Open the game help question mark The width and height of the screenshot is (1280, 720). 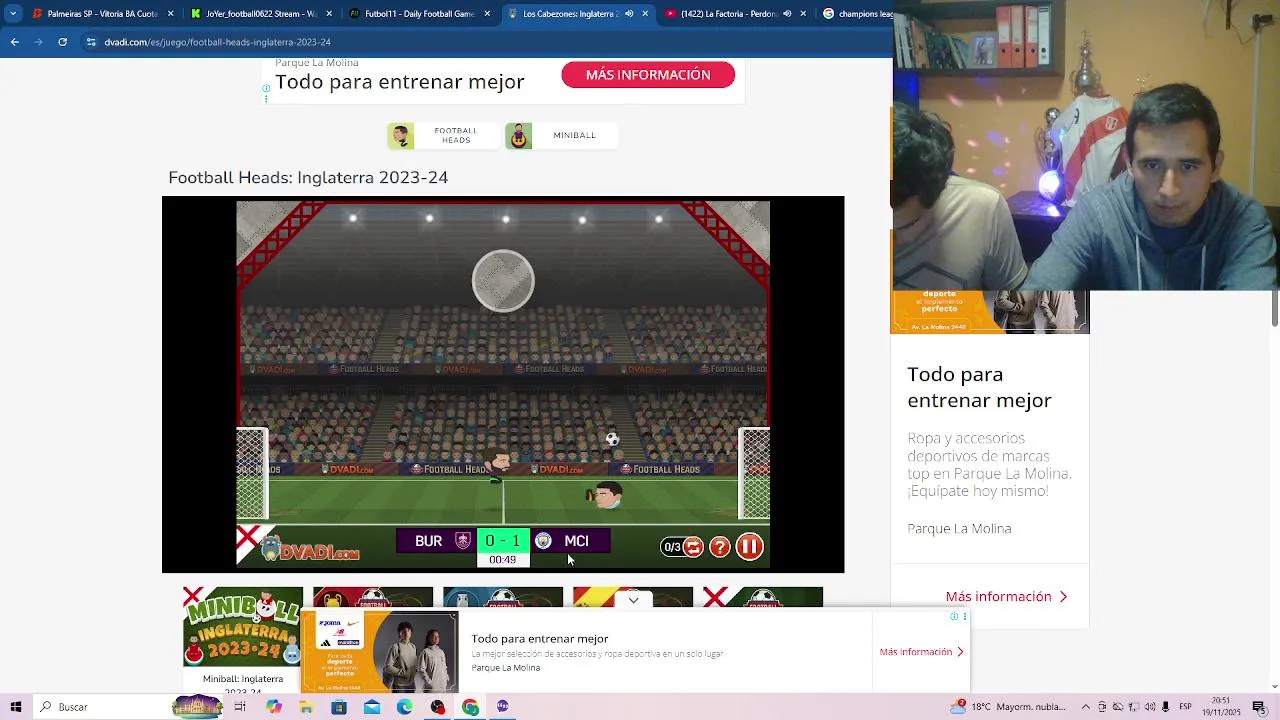tap(720, 547)
